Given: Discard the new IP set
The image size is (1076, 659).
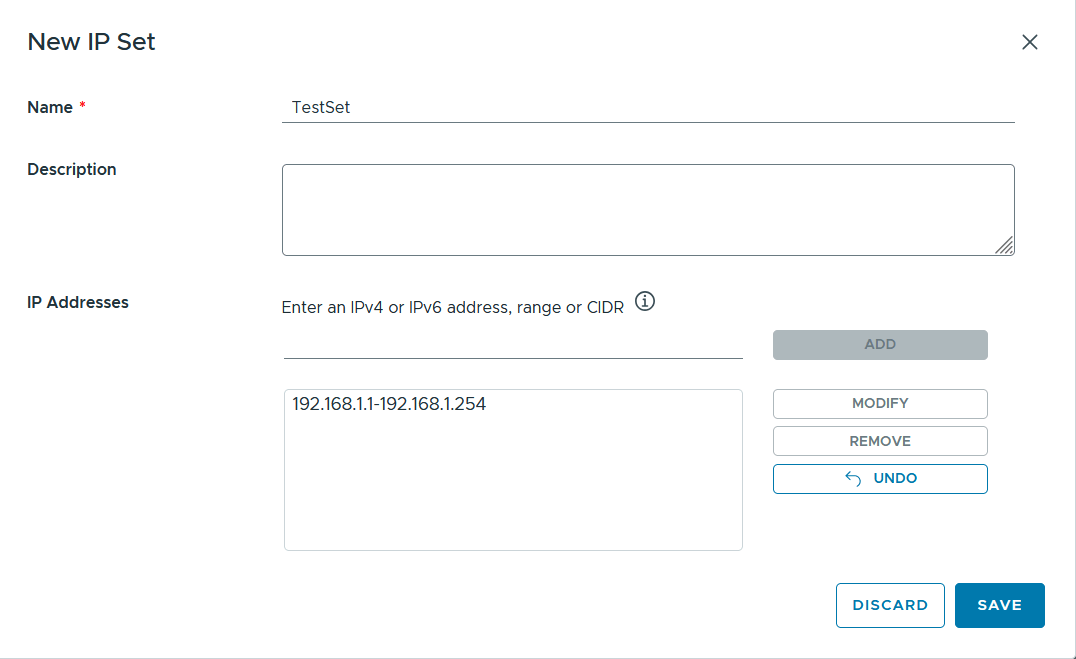Looking at the screenshot, I should pos(890,605).
